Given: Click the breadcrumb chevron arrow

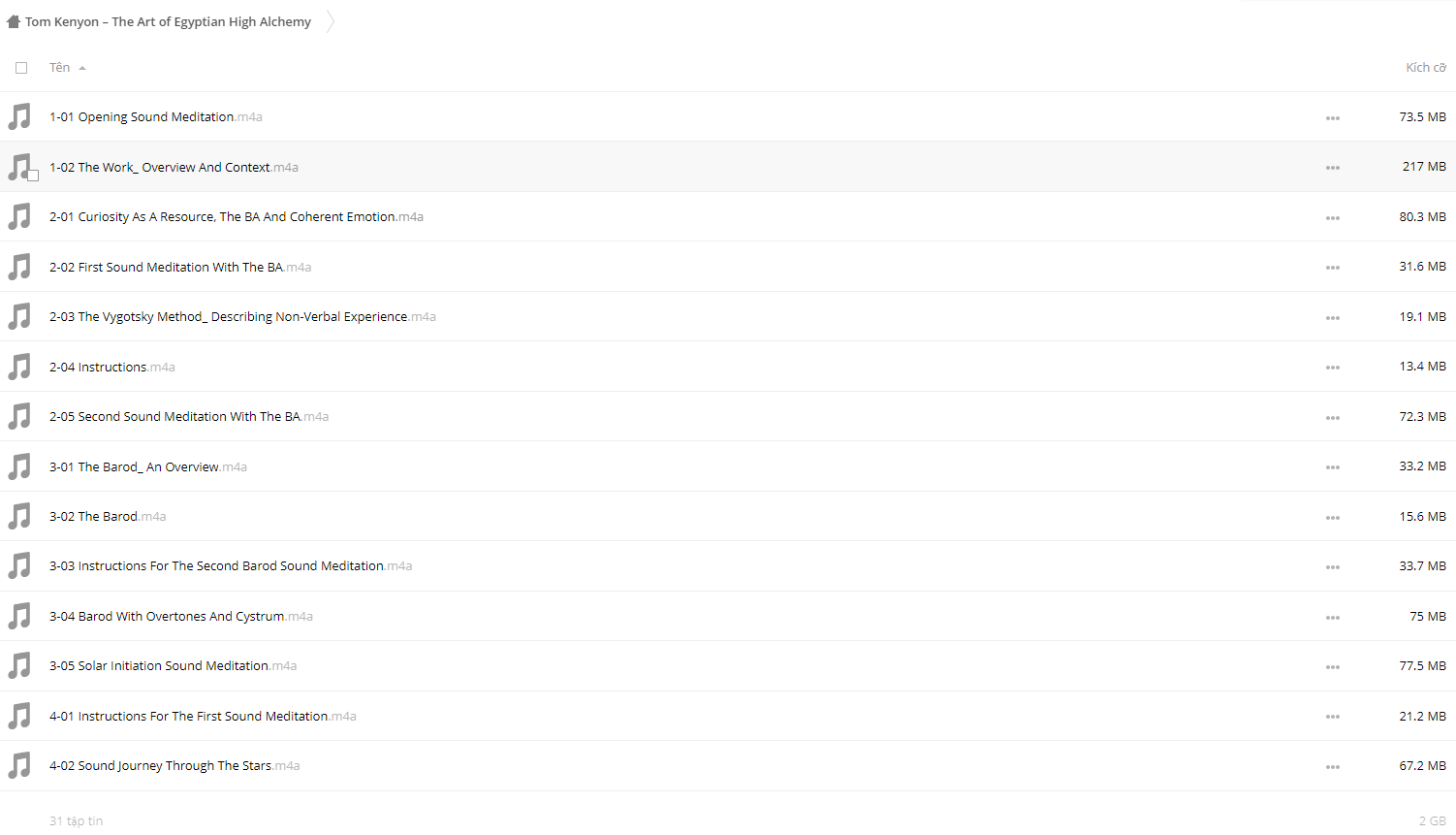Looking at the screenshot, I should tap(331, 21).
